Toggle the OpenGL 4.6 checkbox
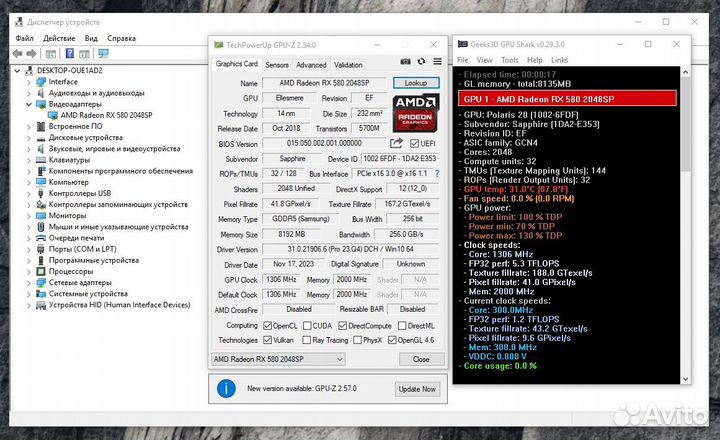 [x=392, y=340]
